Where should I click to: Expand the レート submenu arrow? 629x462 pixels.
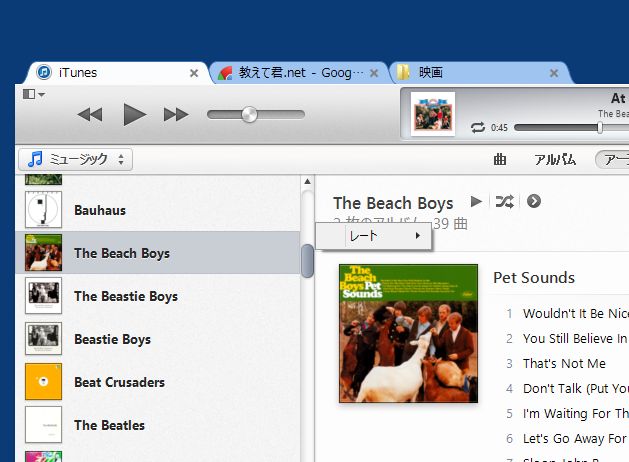[x=418, y=236]
